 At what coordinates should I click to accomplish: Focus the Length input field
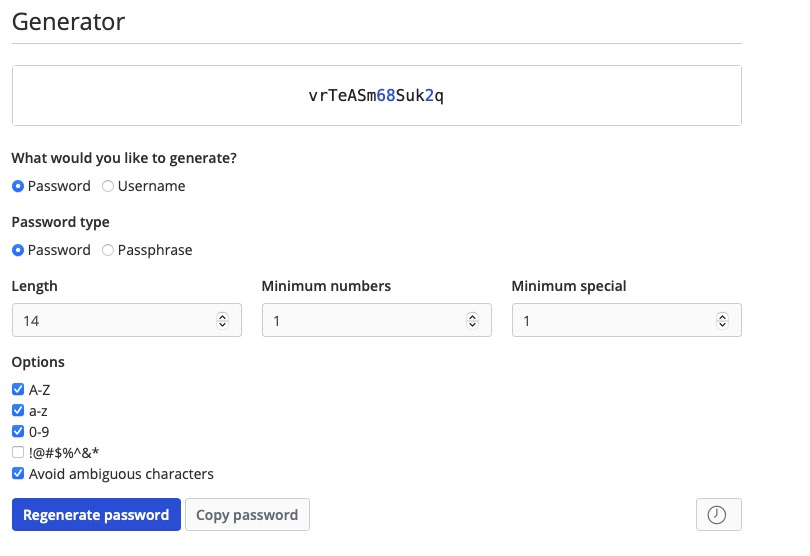pos(127,320)
